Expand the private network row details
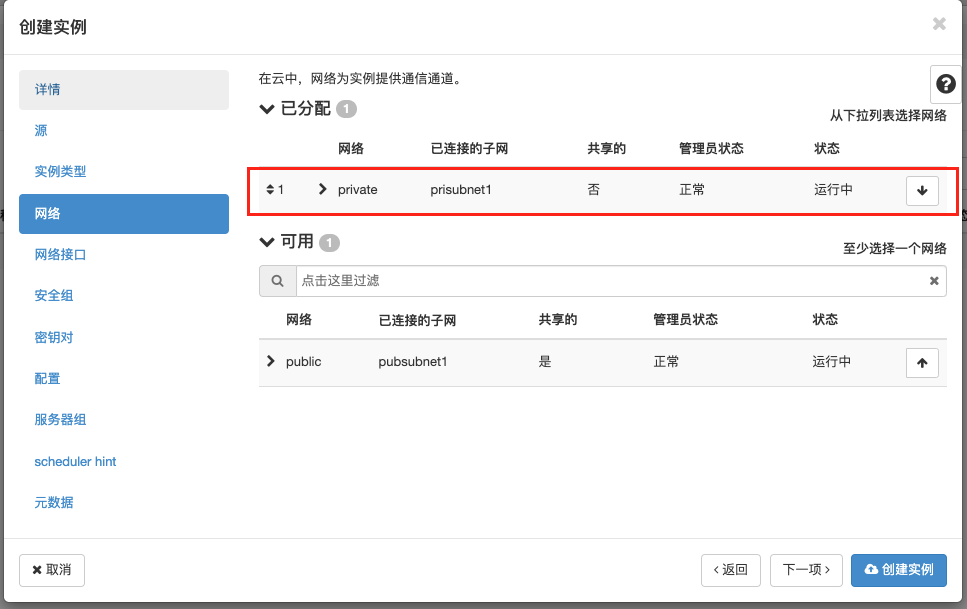The width and height of the screenshot is (967, 609). 322,189
